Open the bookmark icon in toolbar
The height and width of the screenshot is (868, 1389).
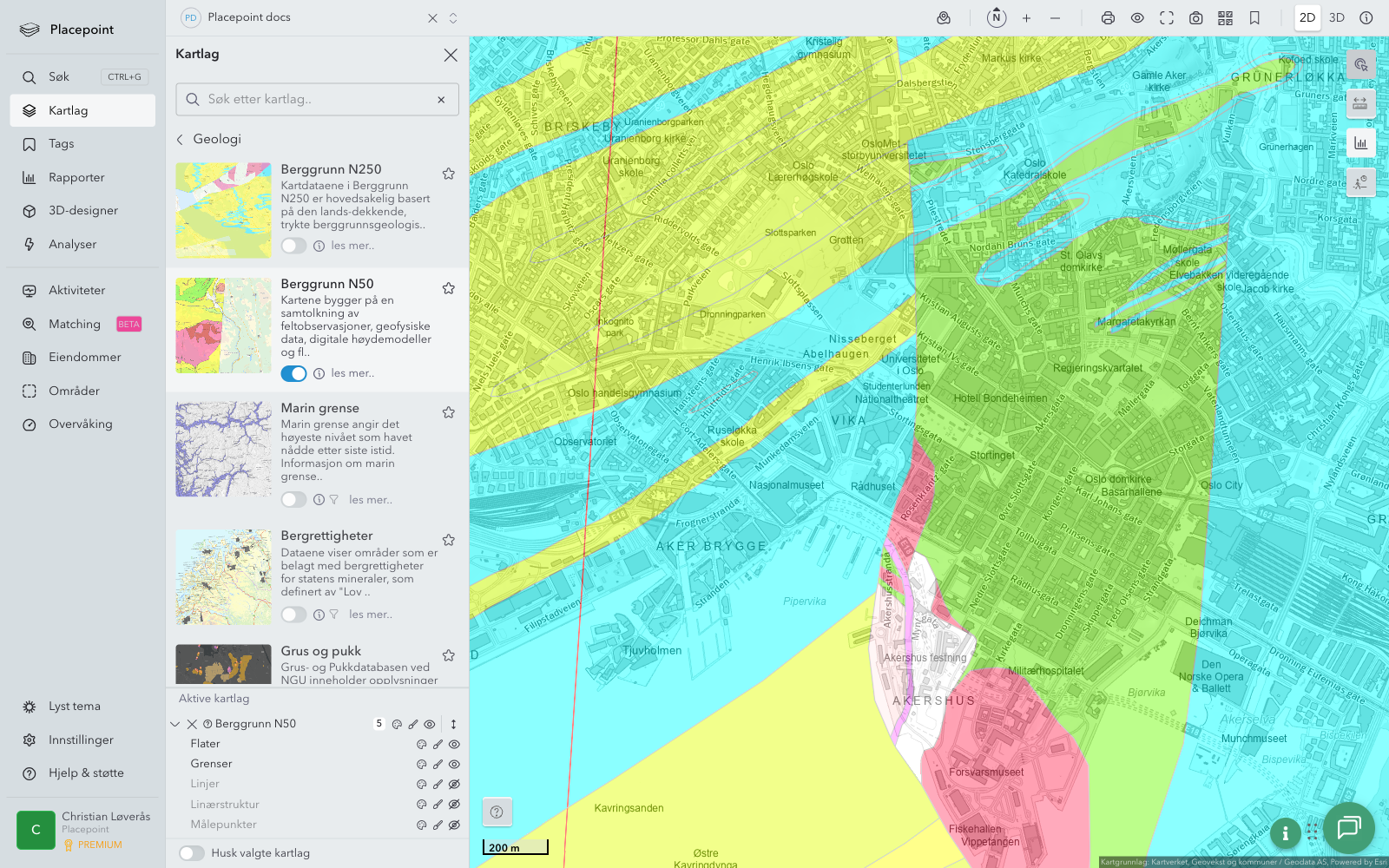1254,18
